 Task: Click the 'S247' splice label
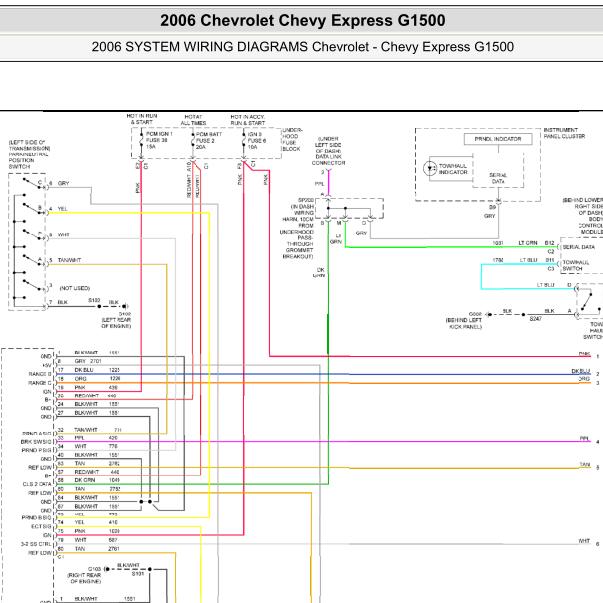(535, 319)
